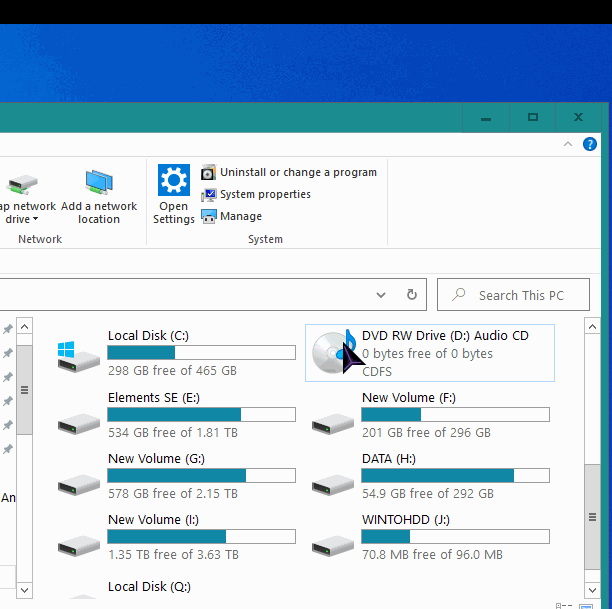Click the drive list scrollbar's down arrow
This screenshot has width=612, height=609.
[x=590, y=590]
